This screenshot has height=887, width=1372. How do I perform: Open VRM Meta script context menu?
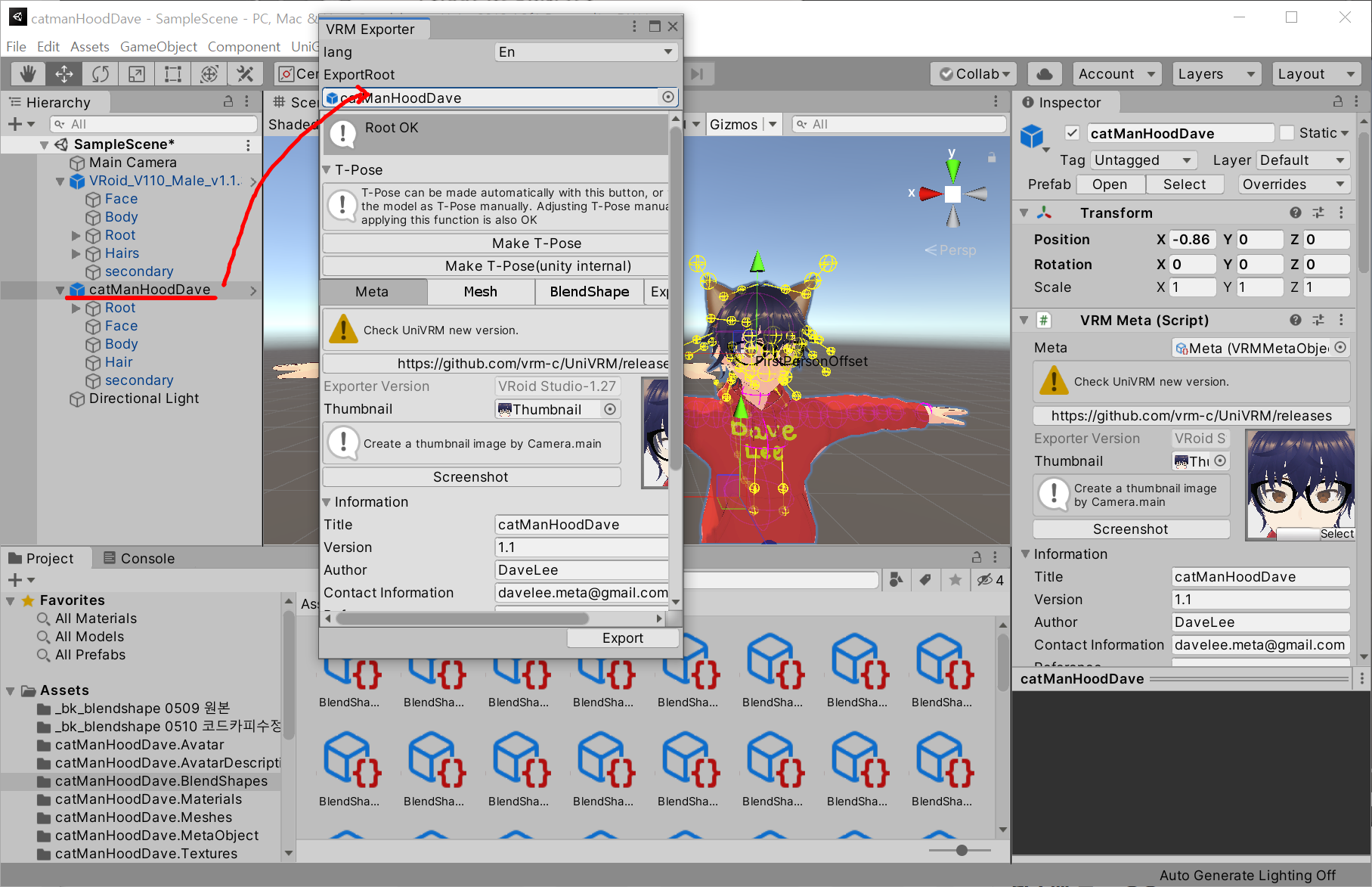coord(1341,320)
